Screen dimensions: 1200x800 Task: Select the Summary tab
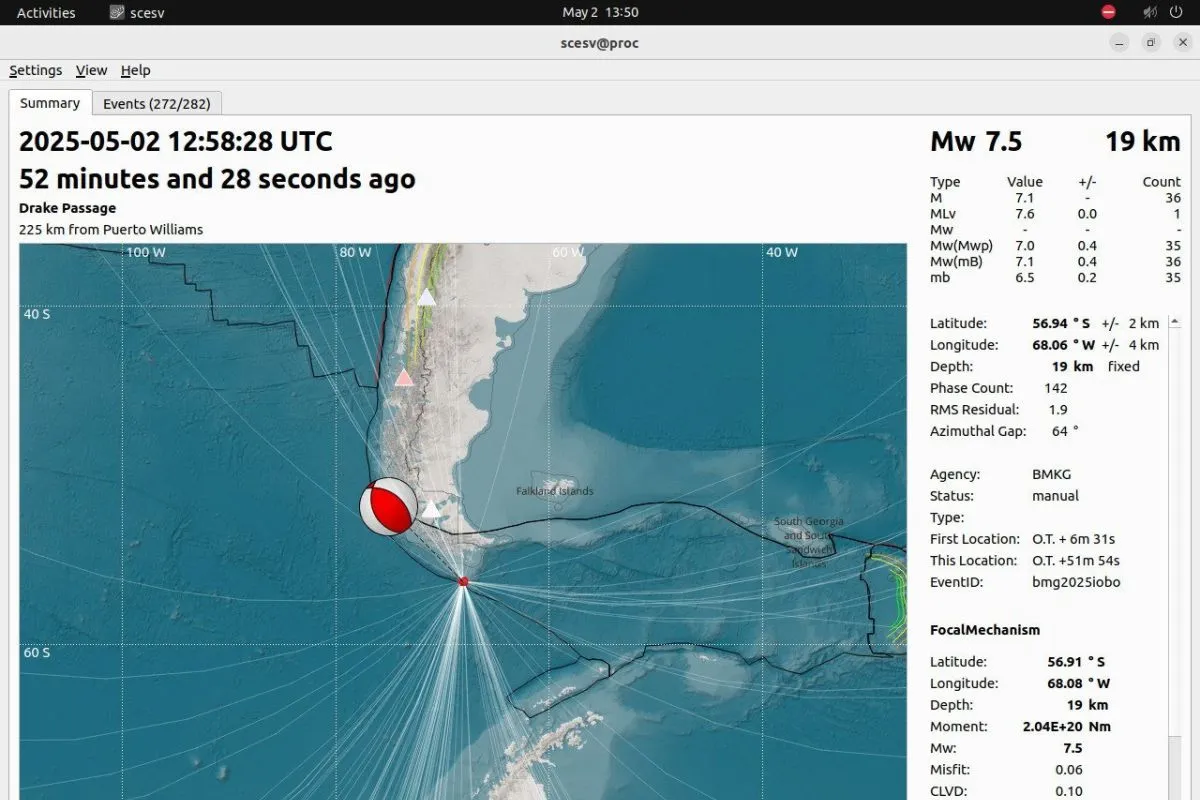[50, 103]
